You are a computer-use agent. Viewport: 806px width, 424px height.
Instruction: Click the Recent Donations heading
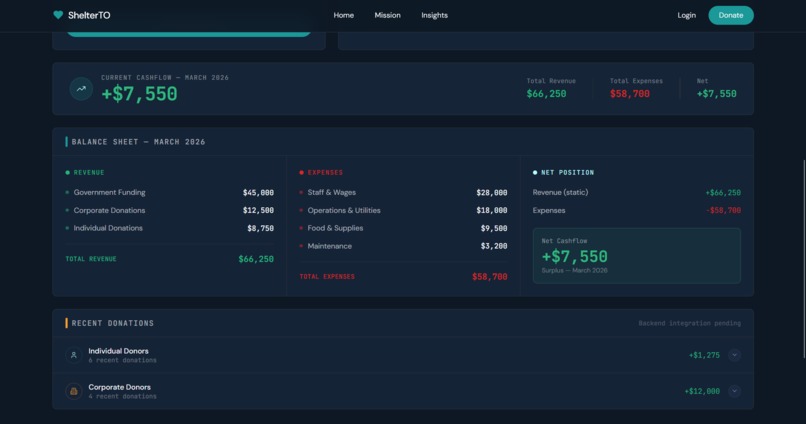pos(113,323)
